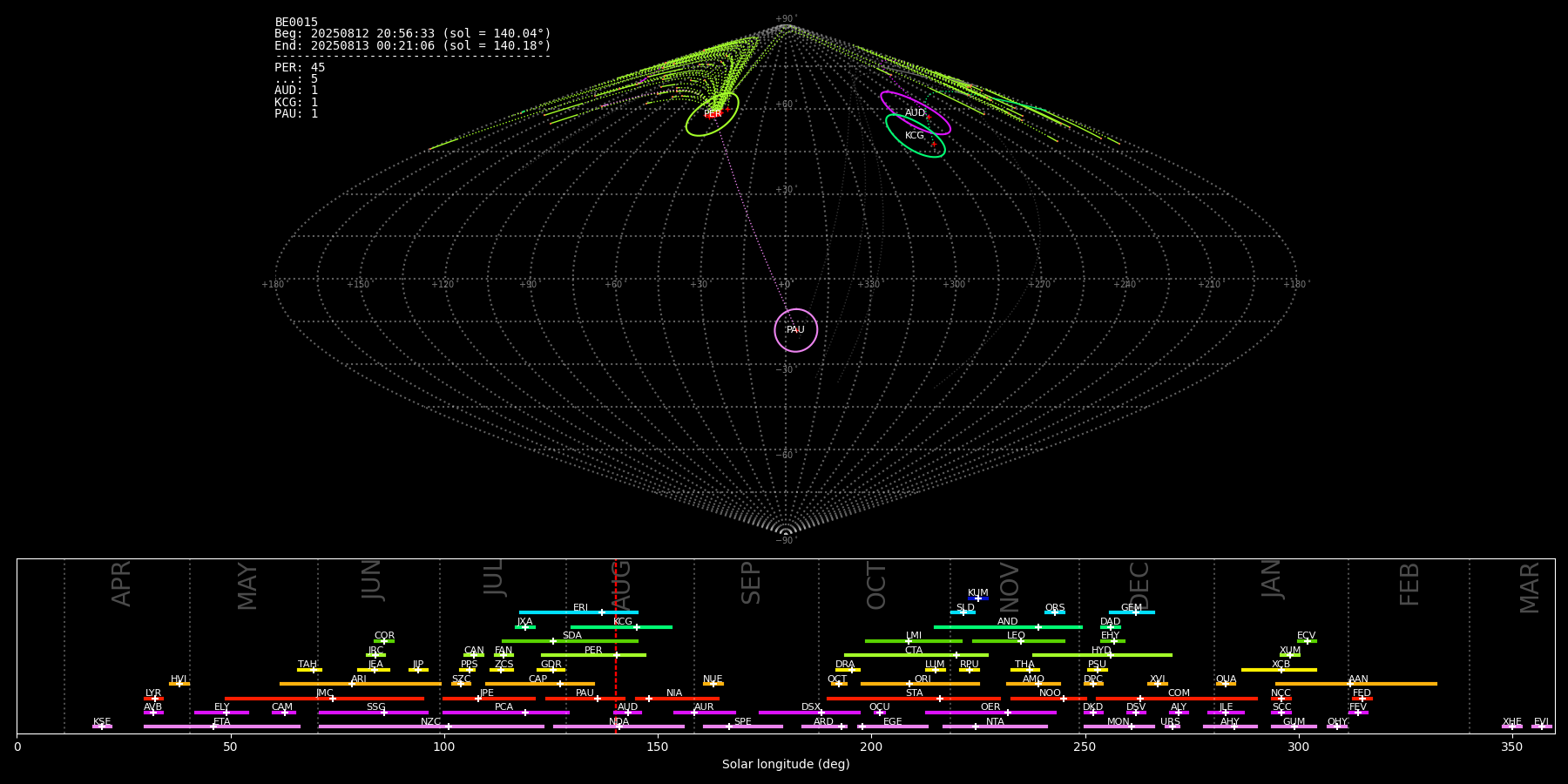Select the red NIA shower bar

point(677,699)
